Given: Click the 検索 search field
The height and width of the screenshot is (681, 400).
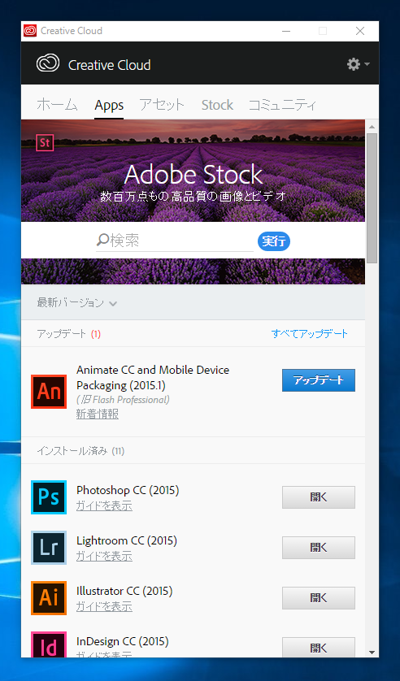Looking at the screenshot, I should [175, 241].
